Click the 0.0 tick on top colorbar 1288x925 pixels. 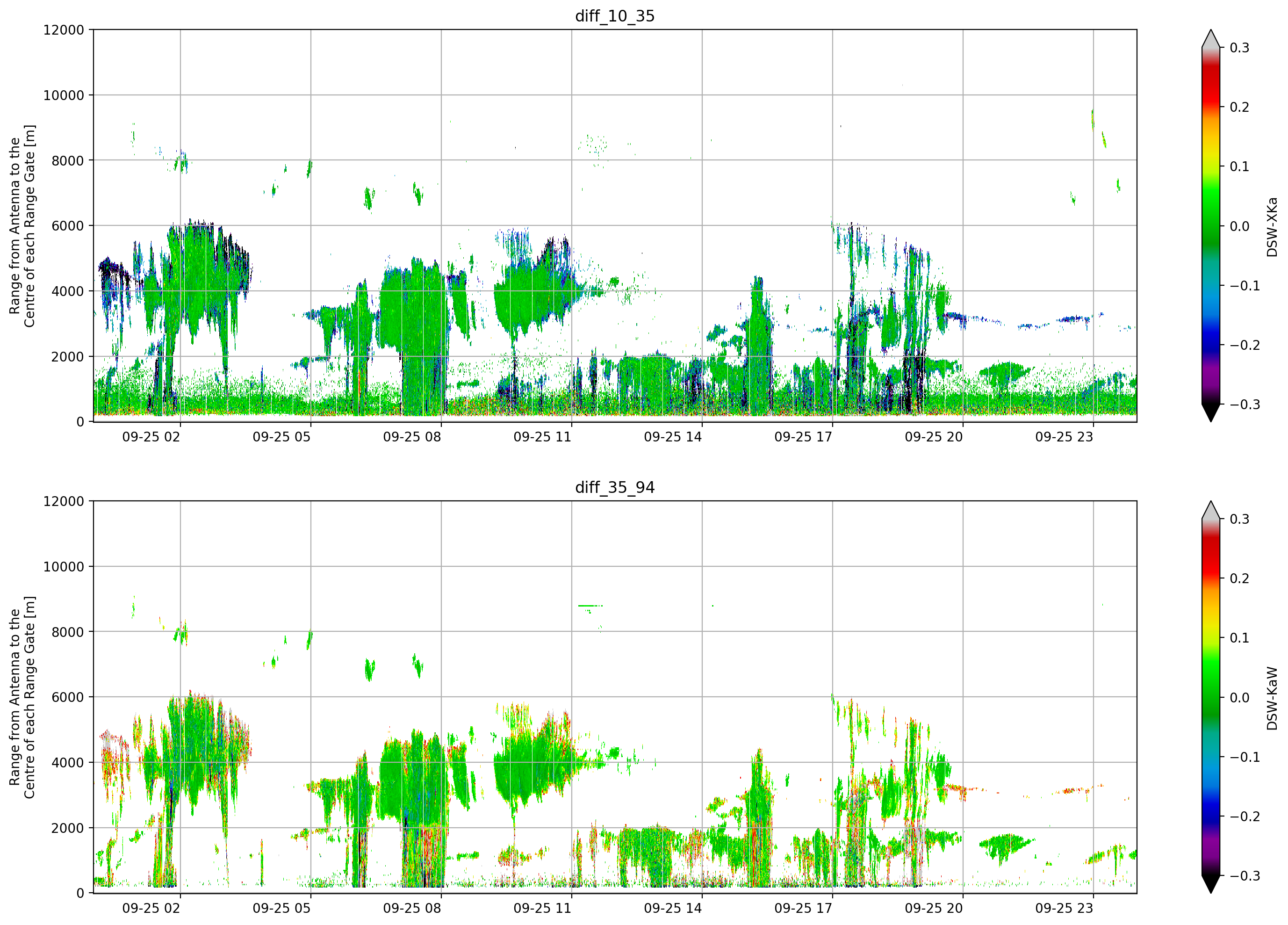tap(1240, 227)
